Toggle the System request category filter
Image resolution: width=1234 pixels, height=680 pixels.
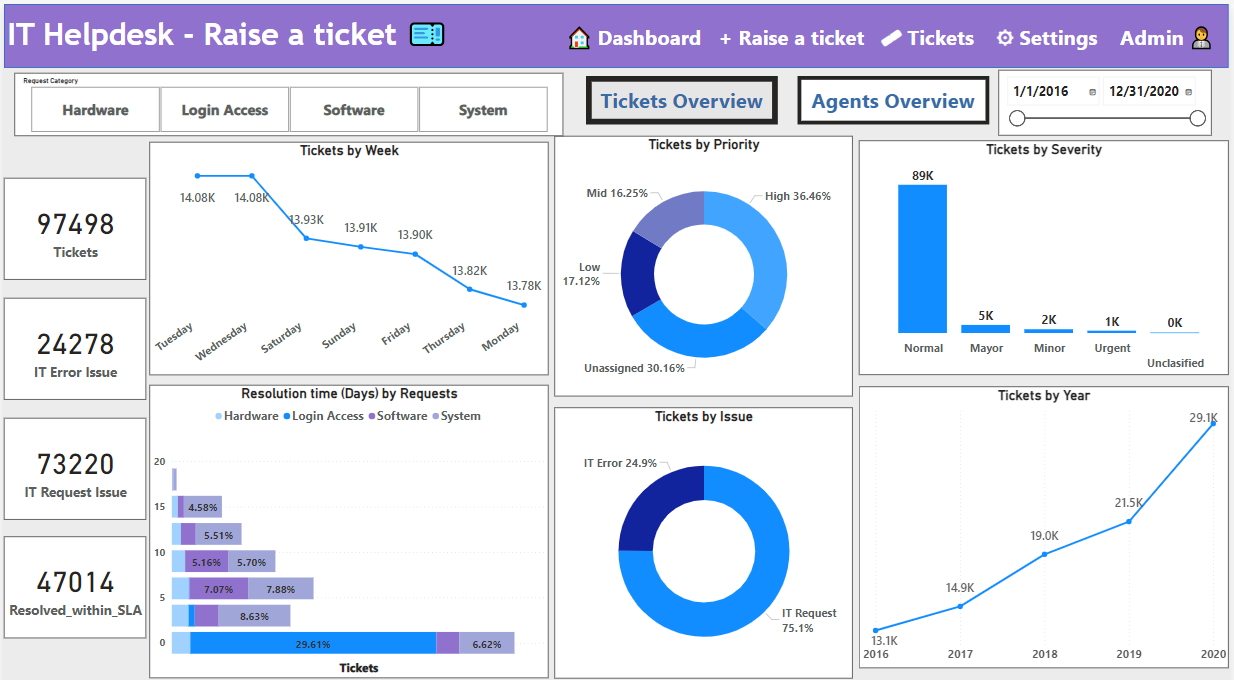point(483,110)
